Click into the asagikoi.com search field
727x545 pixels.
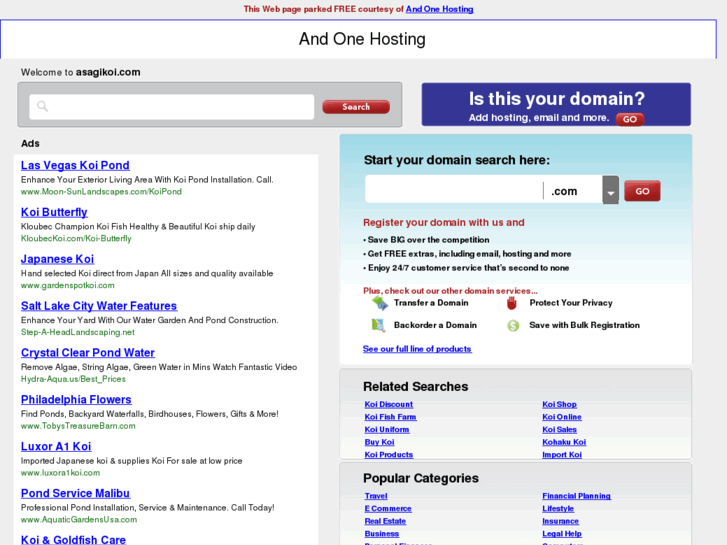tap(172, 107)
